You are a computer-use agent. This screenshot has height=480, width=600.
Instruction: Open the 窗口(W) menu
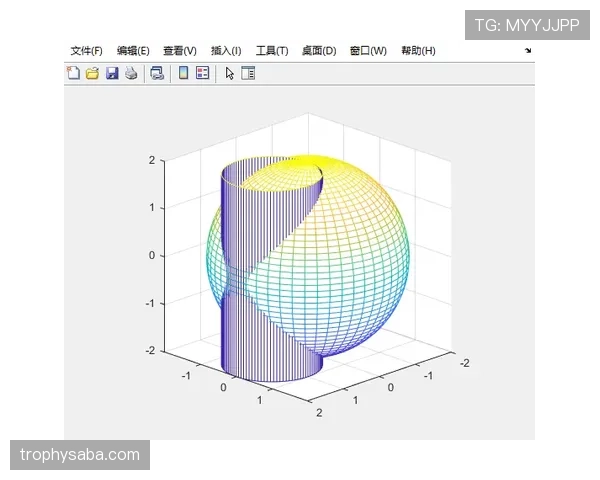click(x=368, y=51)
